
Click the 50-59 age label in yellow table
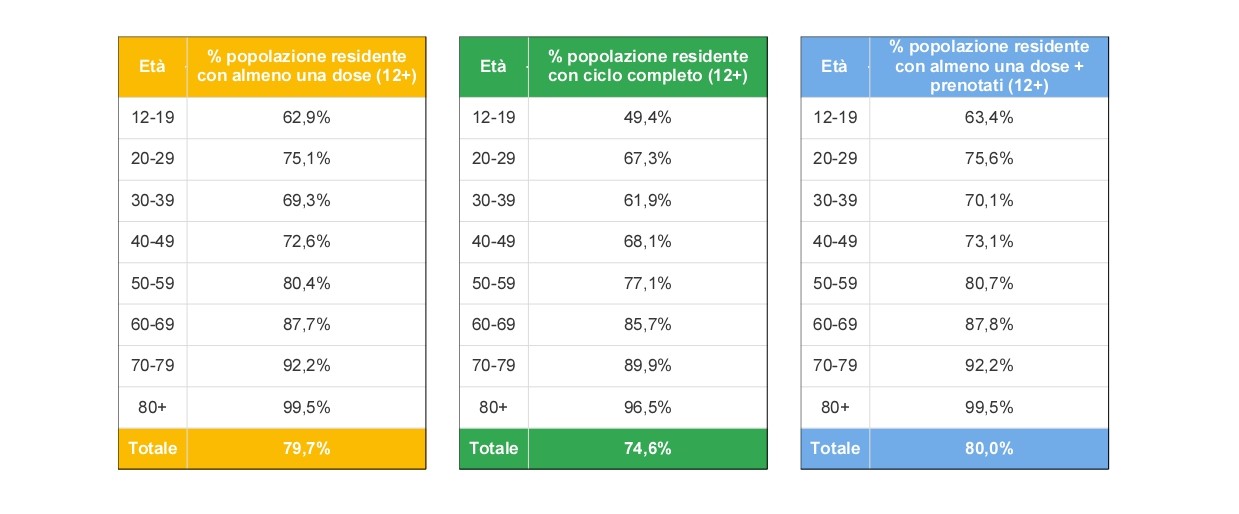[x=153, y=283]
